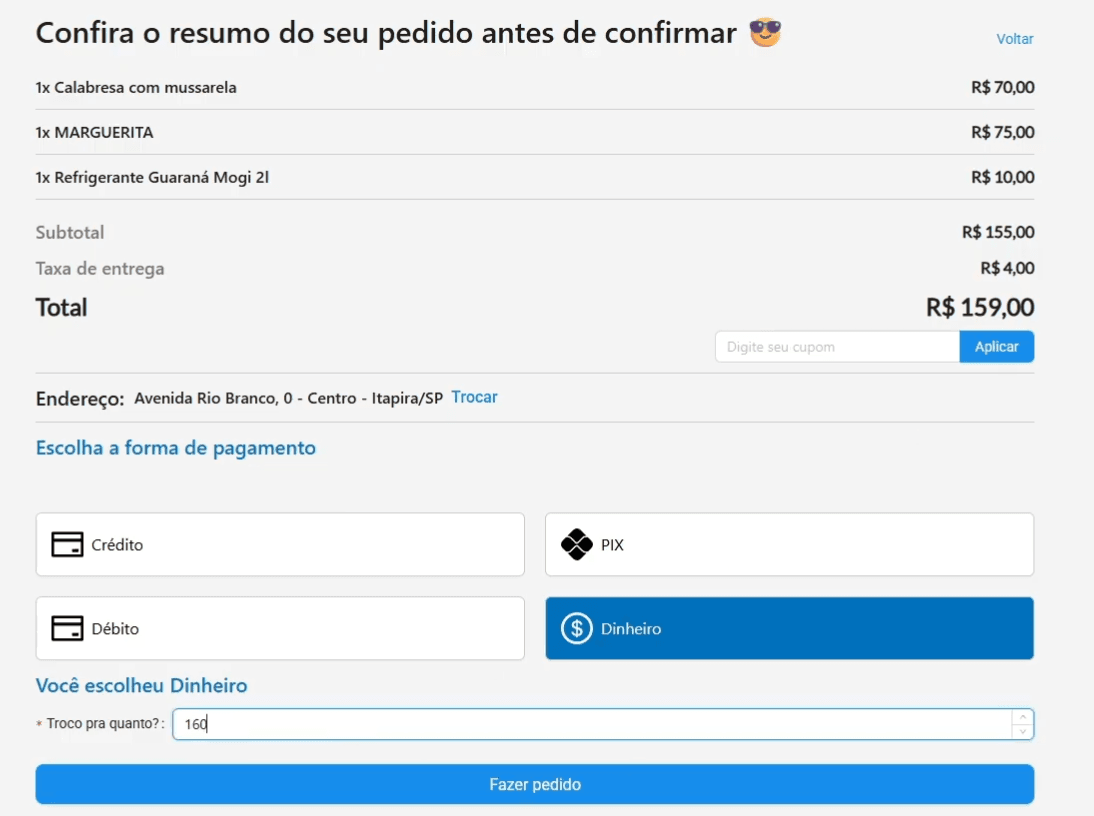Deselect the highlighted Dinheiro payment option
The height and width of the screenshot is (816, 1094).
click(x=789, y=628)
